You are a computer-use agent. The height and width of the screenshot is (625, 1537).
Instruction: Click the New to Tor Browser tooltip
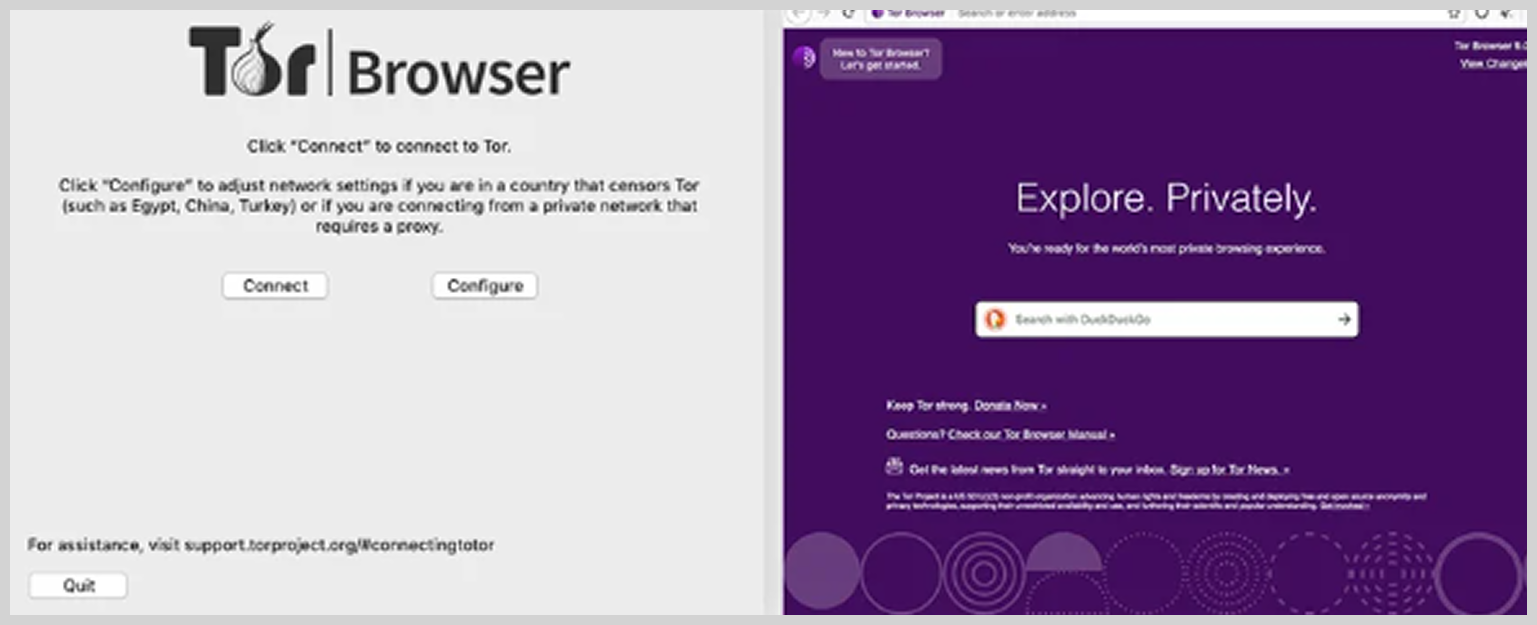(x=881, y=59)
